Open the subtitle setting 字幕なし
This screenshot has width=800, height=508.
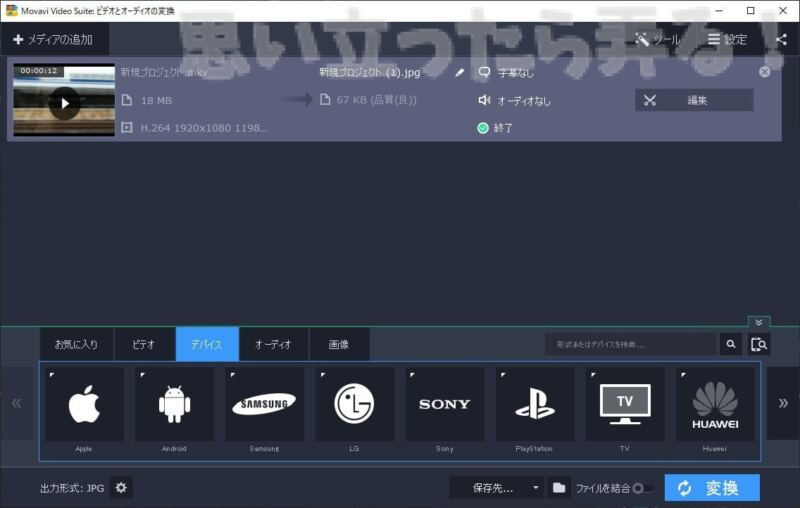tap(506, 72)
